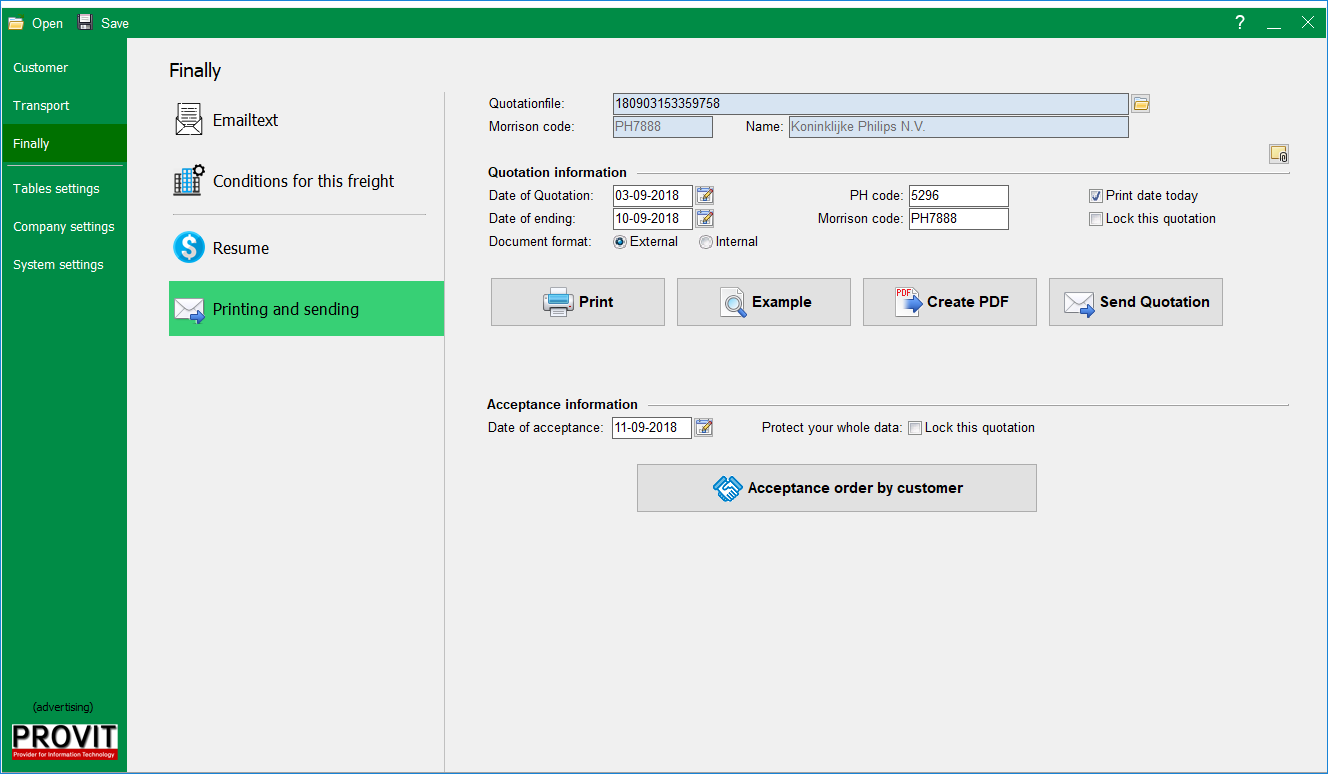Click the Create PDF button
Viewport: 1328px width, 774px height.
pyautogui.click(x=949, y=302)
